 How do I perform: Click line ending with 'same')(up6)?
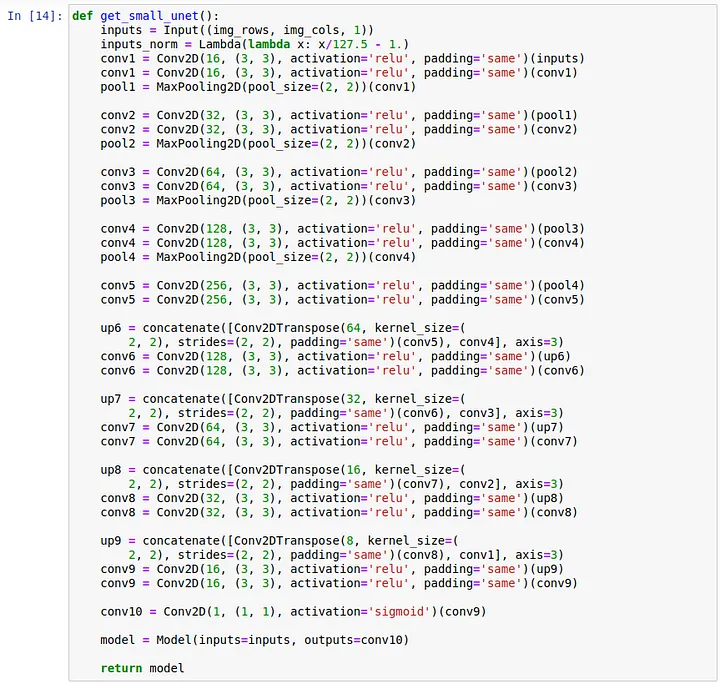pos(336,356)
